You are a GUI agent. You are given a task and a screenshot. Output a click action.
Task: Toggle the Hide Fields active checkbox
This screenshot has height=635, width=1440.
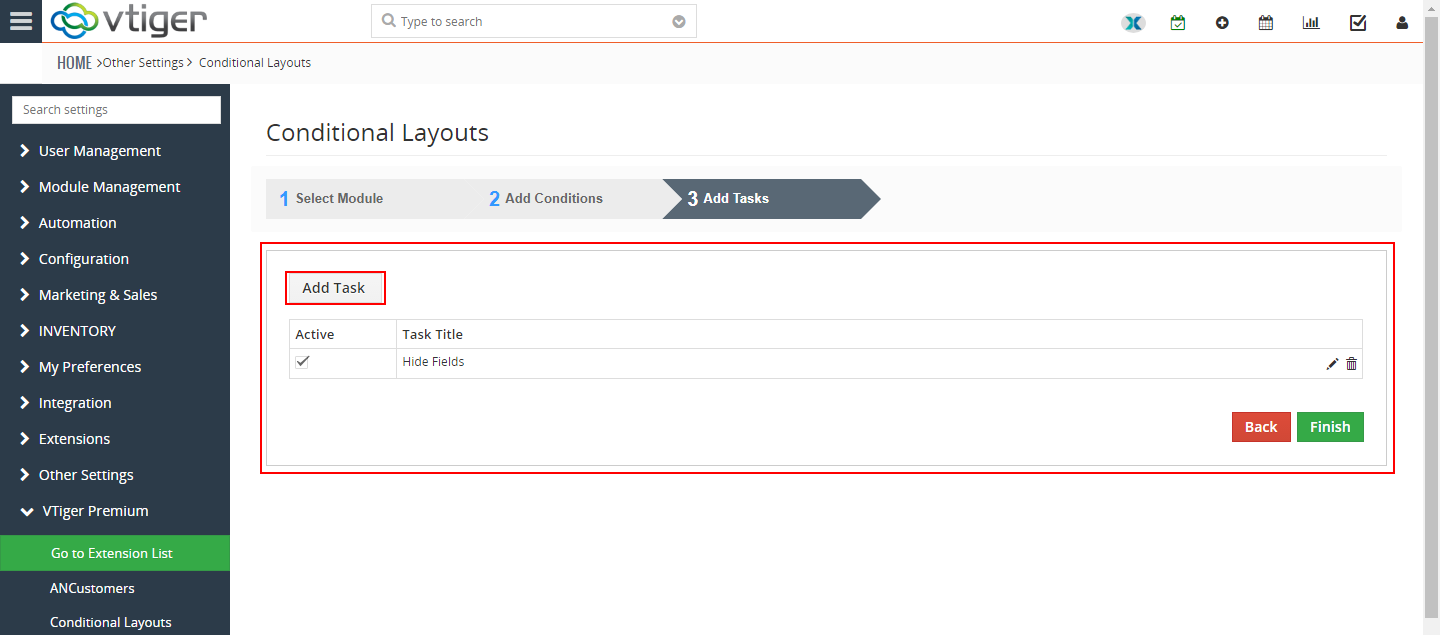303,362
